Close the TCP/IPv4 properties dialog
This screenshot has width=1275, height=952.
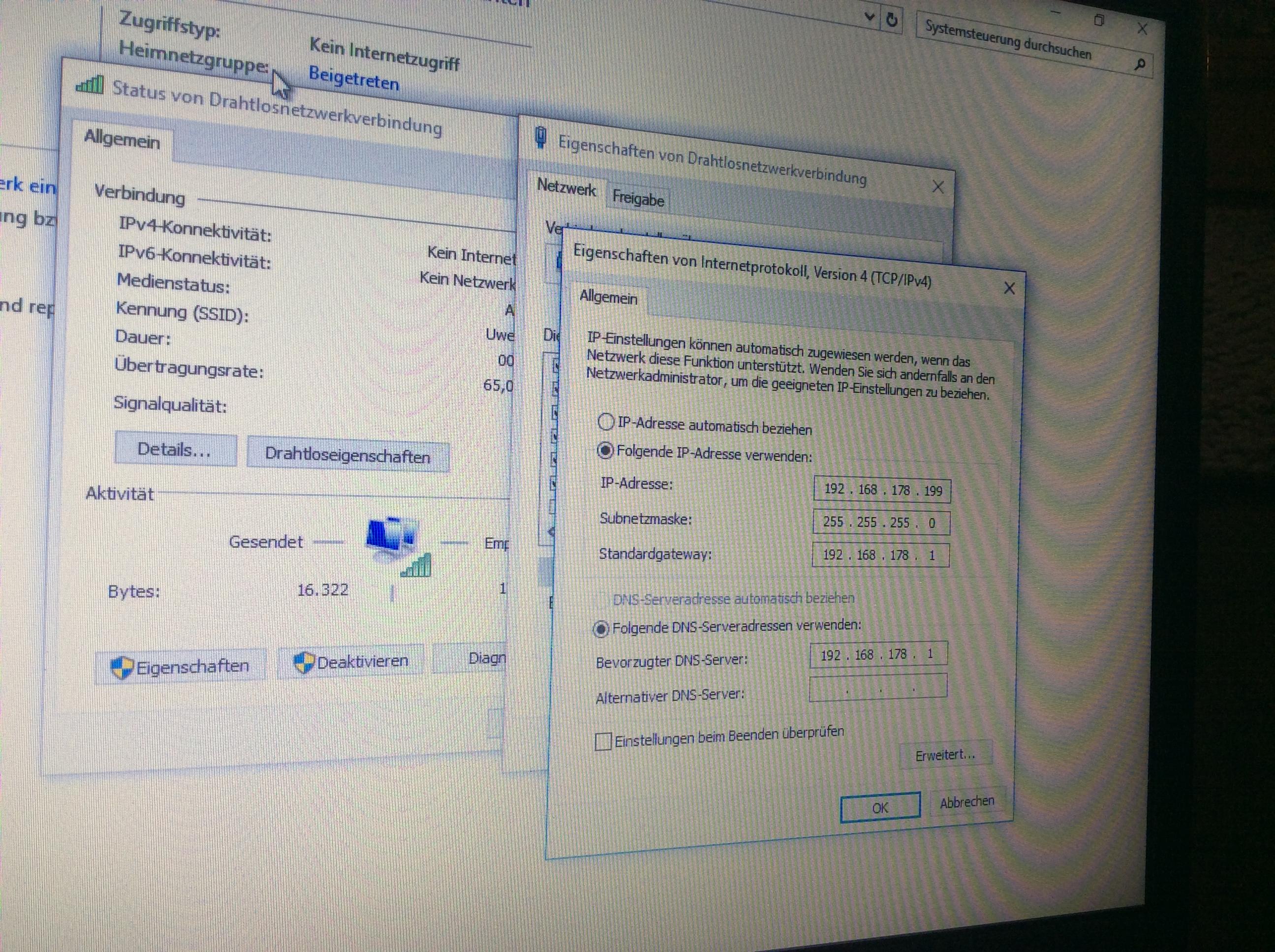1009,288
